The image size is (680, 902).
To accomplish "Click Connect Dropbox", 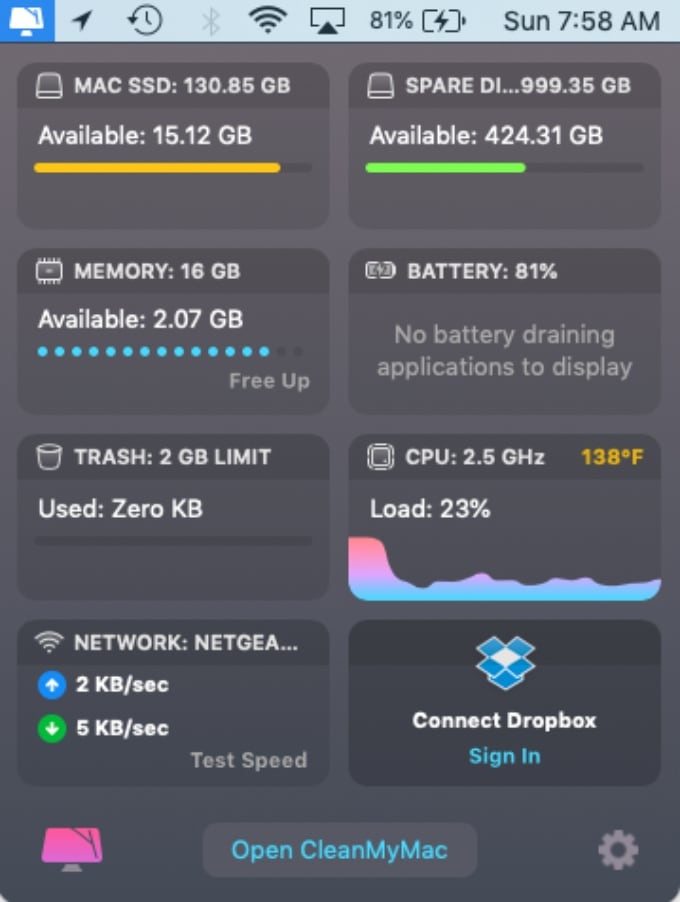I will point(504,720).
